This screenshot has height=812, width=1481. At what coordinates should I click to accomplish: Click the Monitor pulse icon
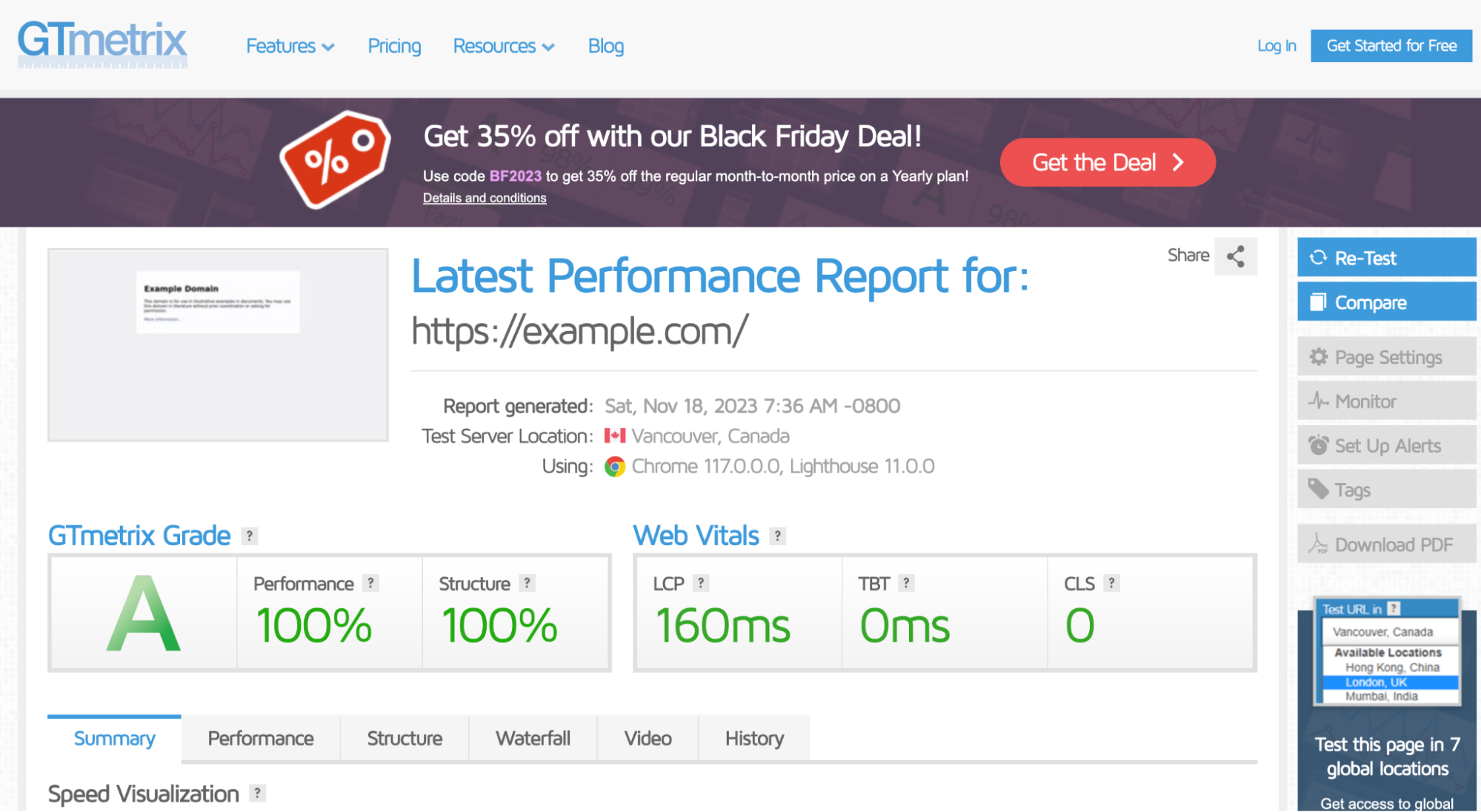point(1318,402)
